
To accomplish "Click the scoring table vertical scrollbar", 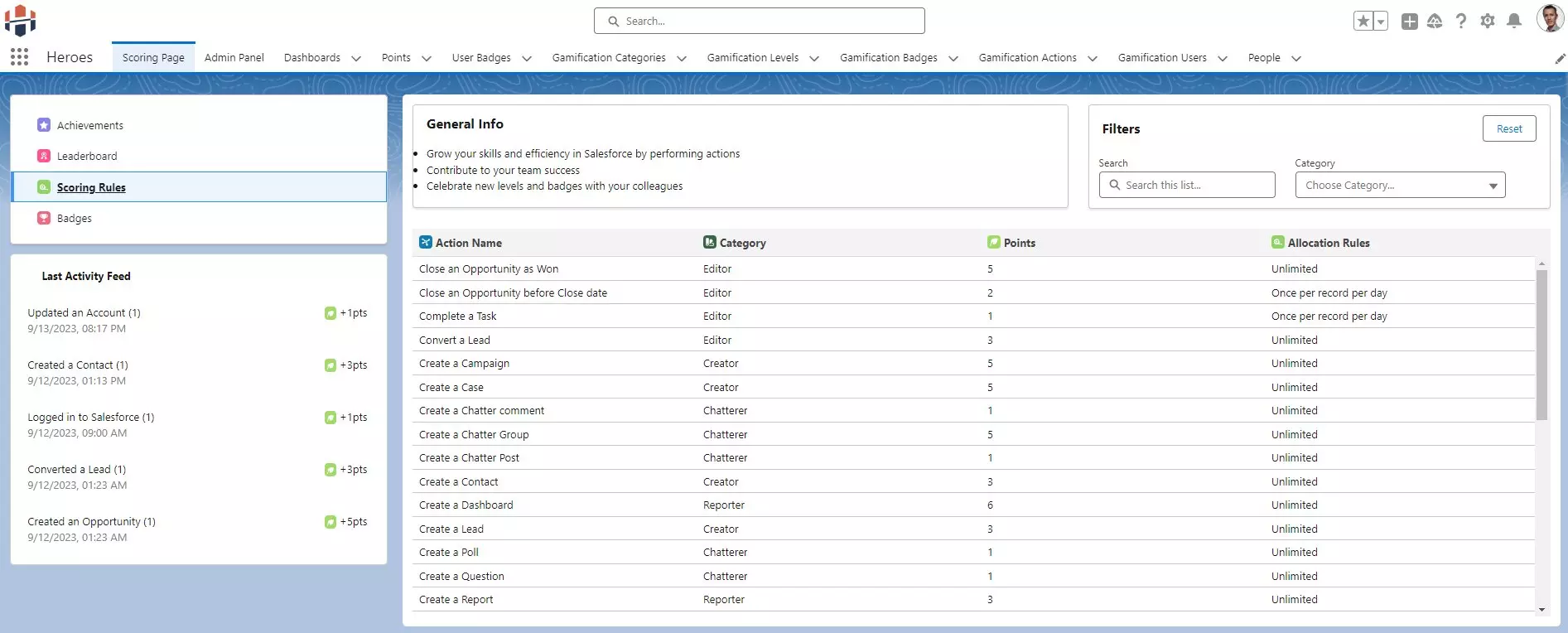I will click(1541, 345).
